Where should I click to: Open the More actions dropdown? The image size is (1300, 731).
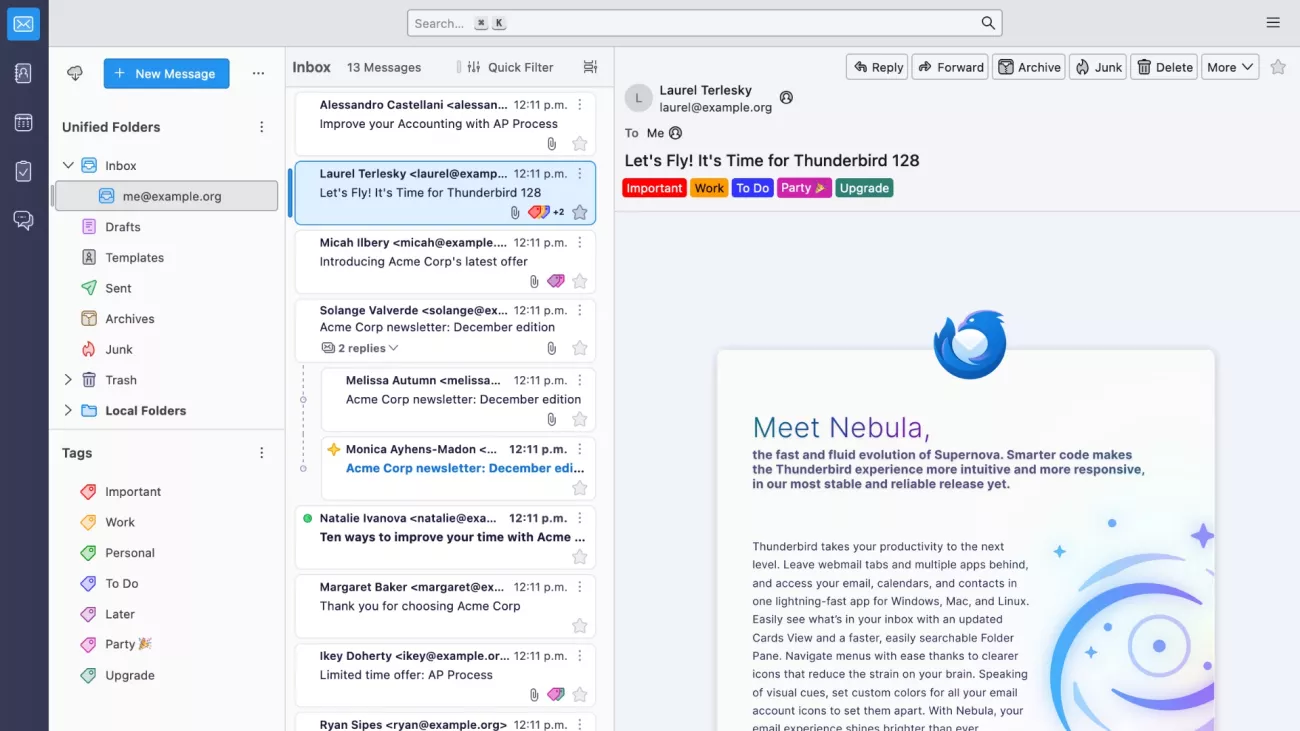[x=1229, y=67]
